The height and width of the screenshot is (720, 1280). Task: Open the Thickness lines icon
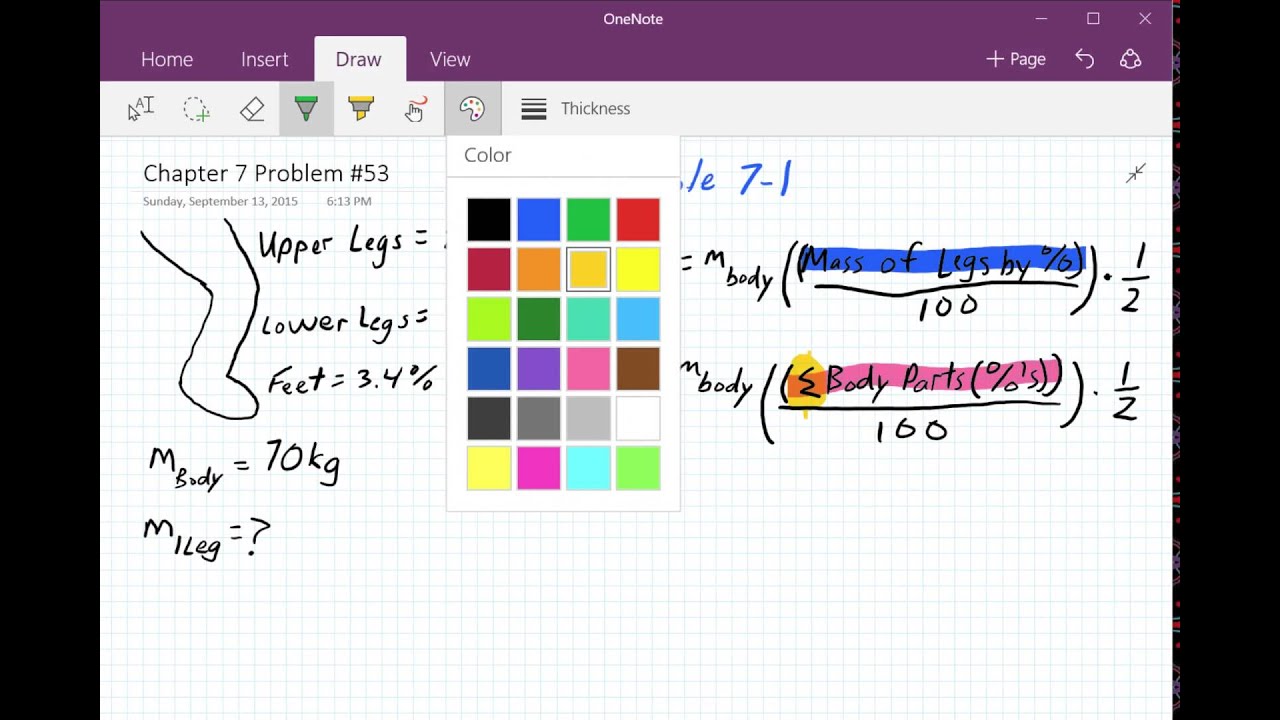click(x=534, y=109)
